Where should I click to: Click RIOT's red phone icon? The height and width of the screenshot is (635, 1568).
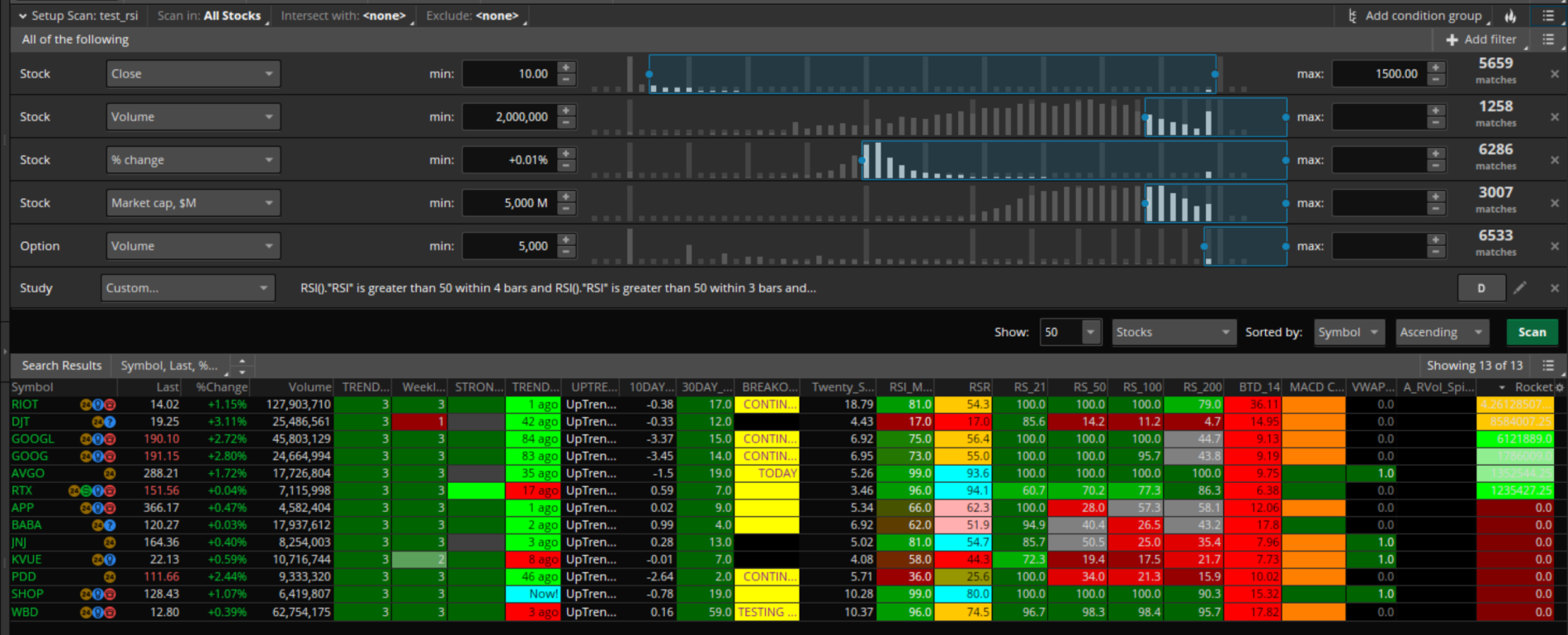pos(110,405)
